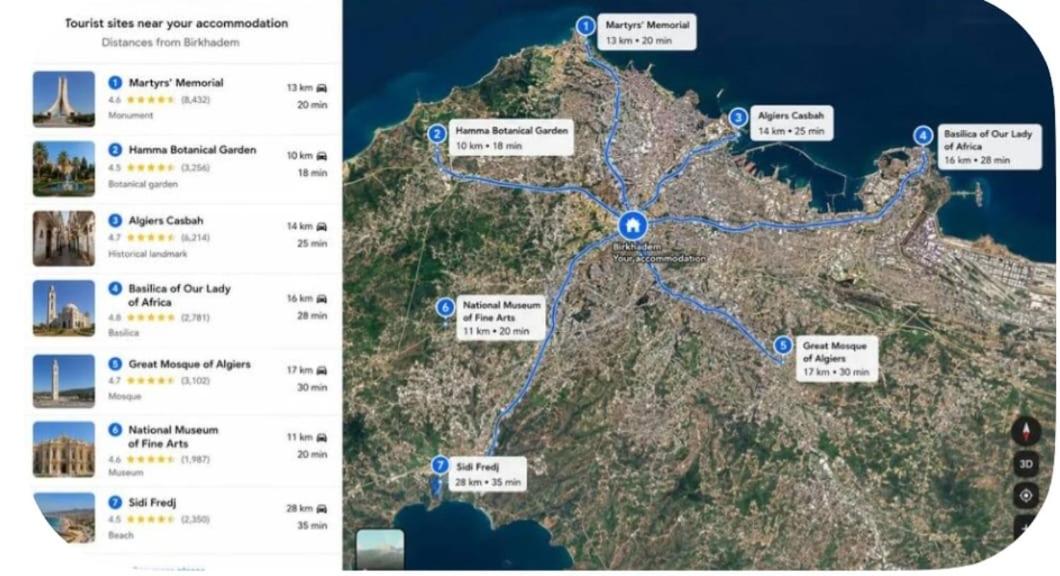Open the Martyrs' Memorial list entry
The width and height of the screenshot is (1060, 576).
pos(181,99)
